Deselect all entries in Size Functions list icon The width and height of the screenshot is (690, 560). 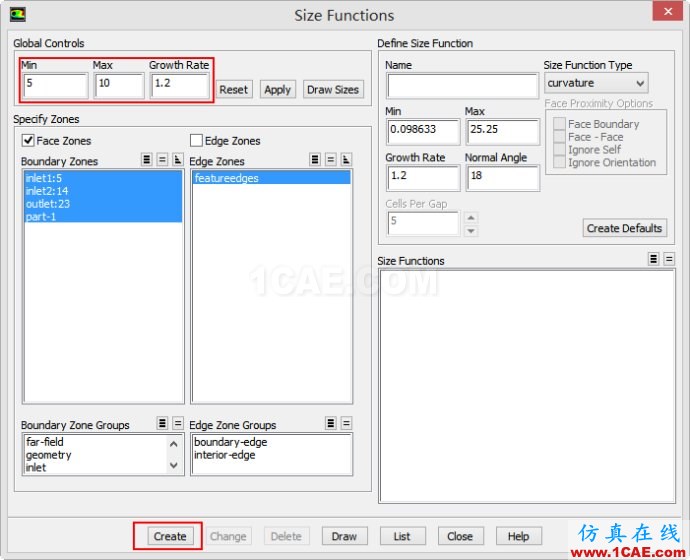point(669,259)
